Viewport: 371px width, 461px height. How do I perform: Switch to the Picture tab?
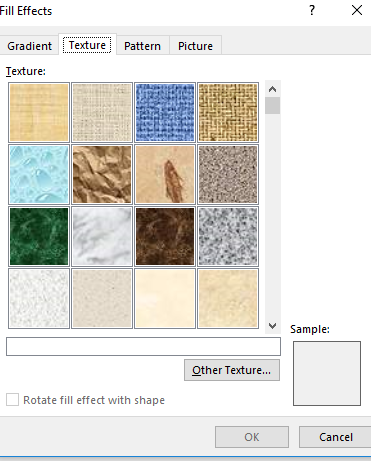[195, 46]
